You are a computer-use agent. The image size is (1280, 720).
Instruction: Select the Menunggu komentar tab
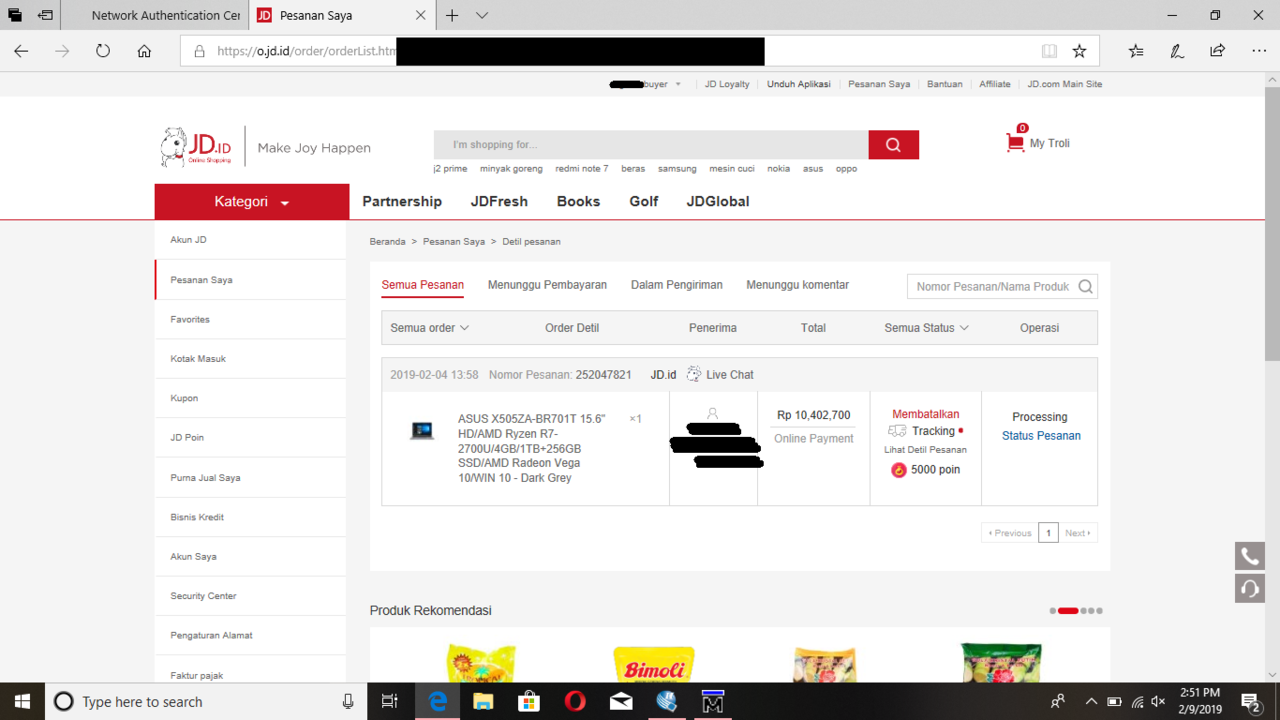click(x=798, y=285)
